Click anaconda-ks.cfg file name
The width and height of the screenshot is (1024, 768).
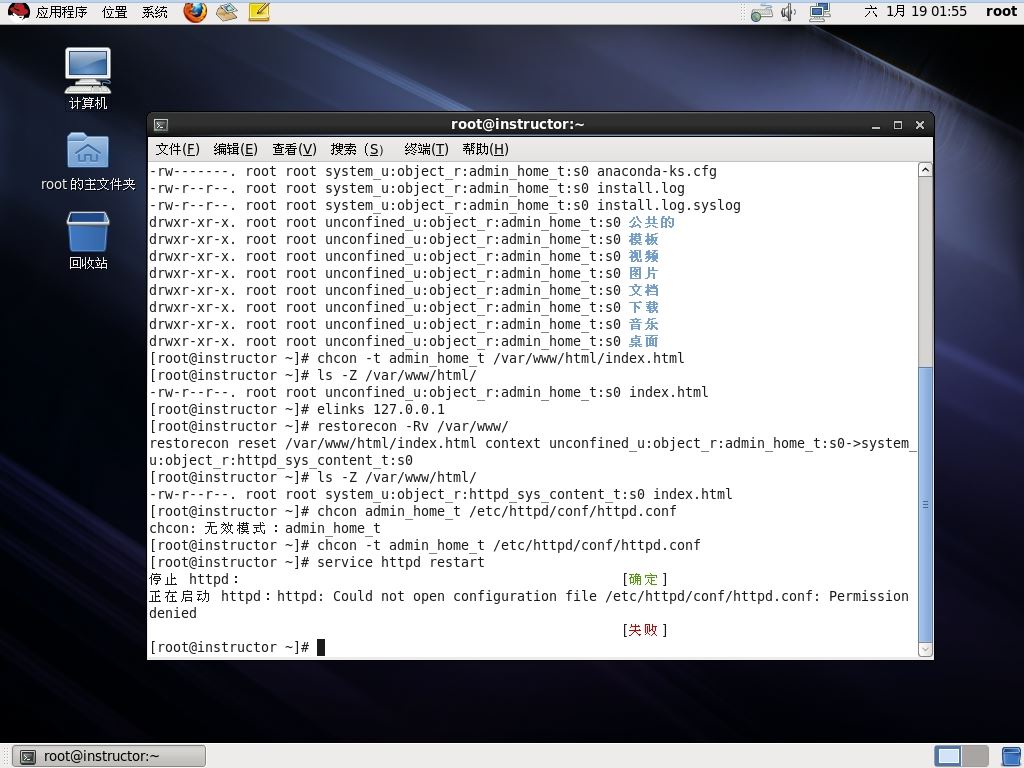pyautogui.click(x=656, y=171)
